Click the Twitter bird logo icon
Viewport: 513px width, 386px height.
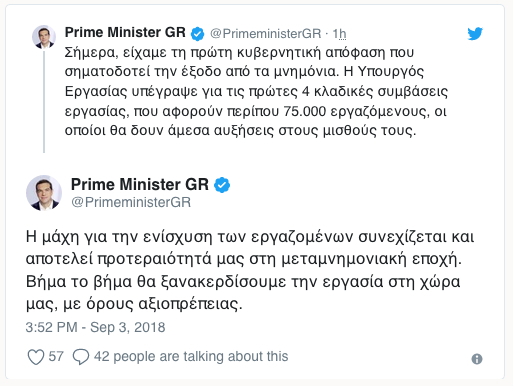point(475,34)
